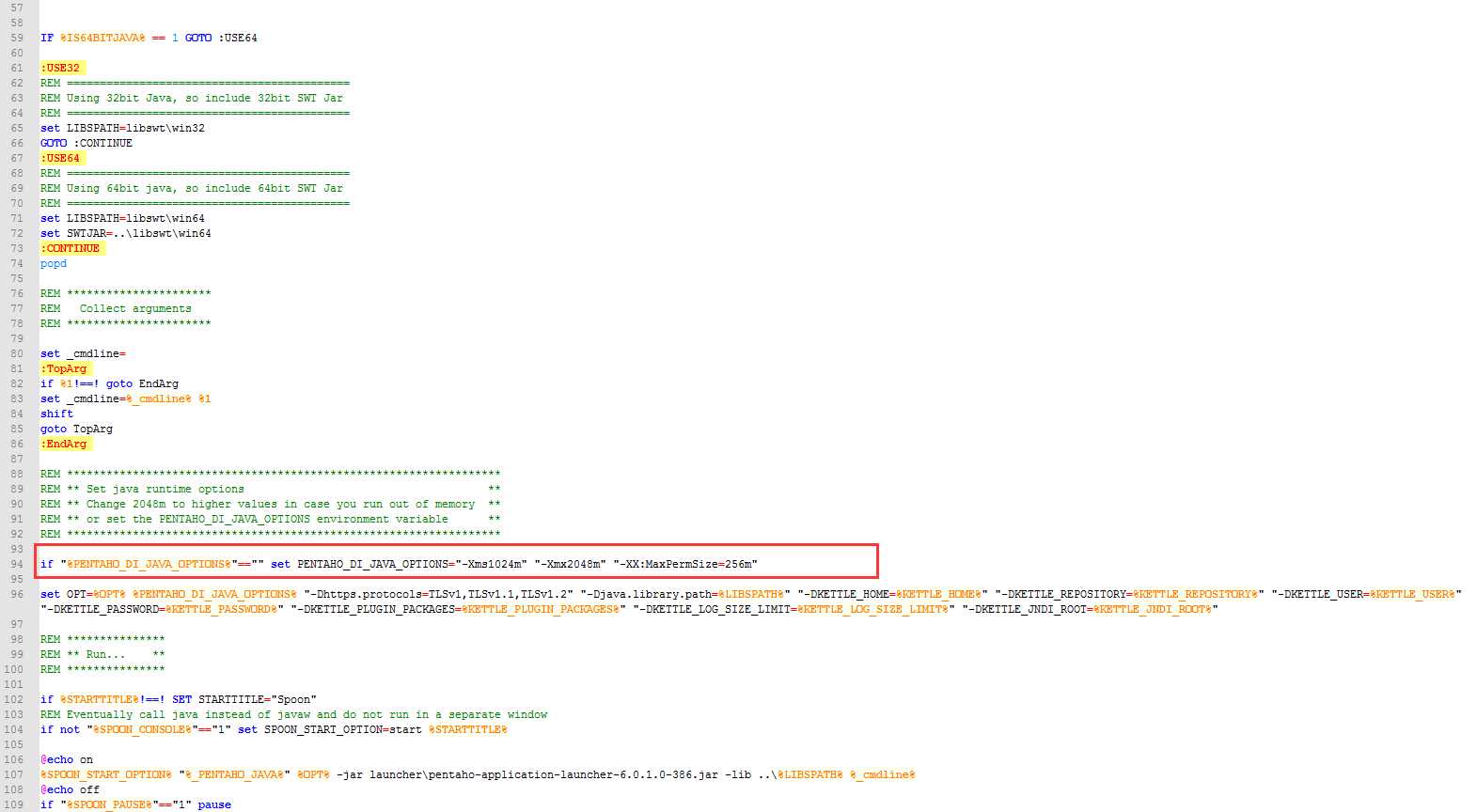1477x812 pixels.
Task: Click the 'Set java runtime options' comment
Action: click(x=165, y=489)
